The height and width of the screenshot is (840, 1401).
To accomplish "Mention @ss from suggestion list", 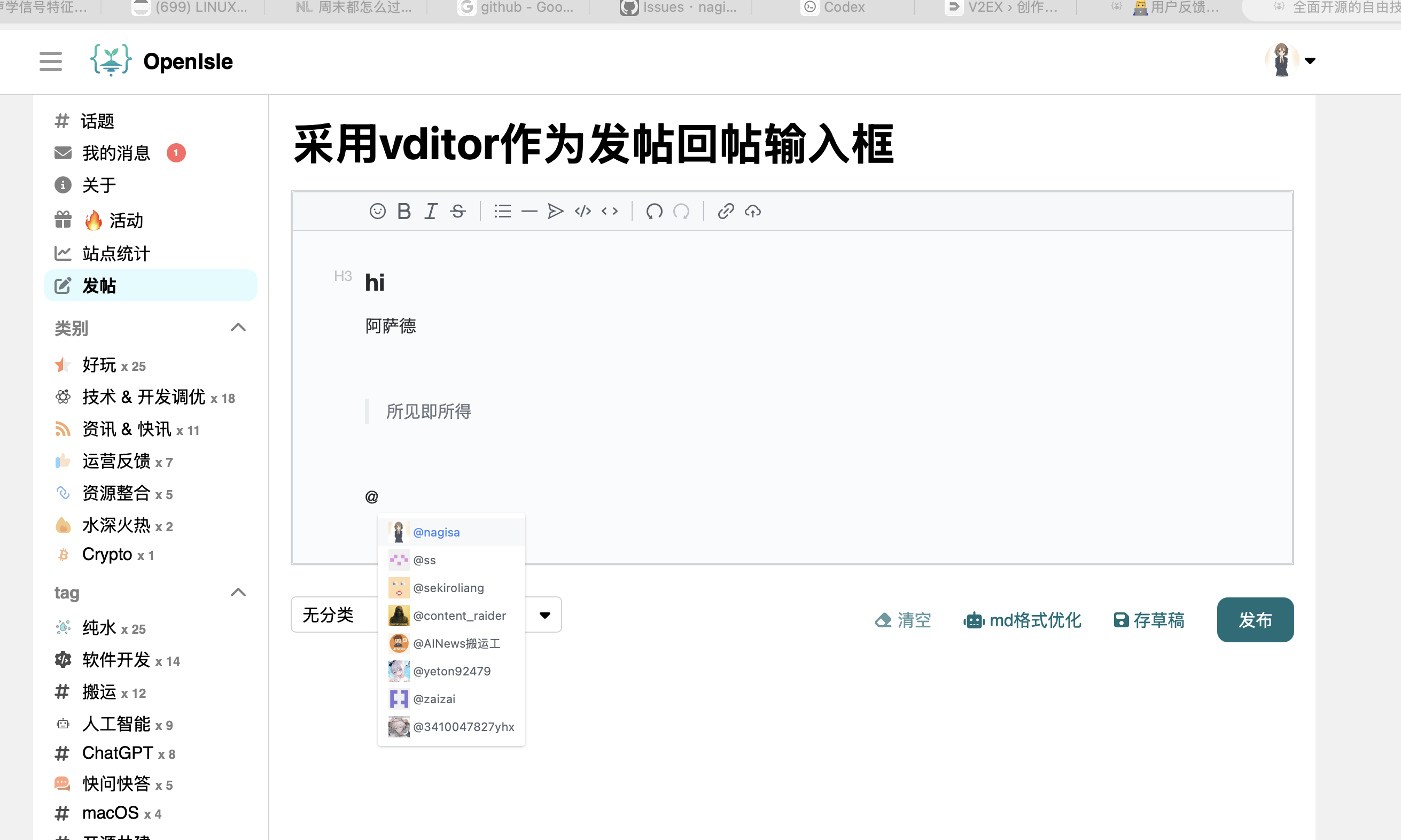I will coord(451,560).
